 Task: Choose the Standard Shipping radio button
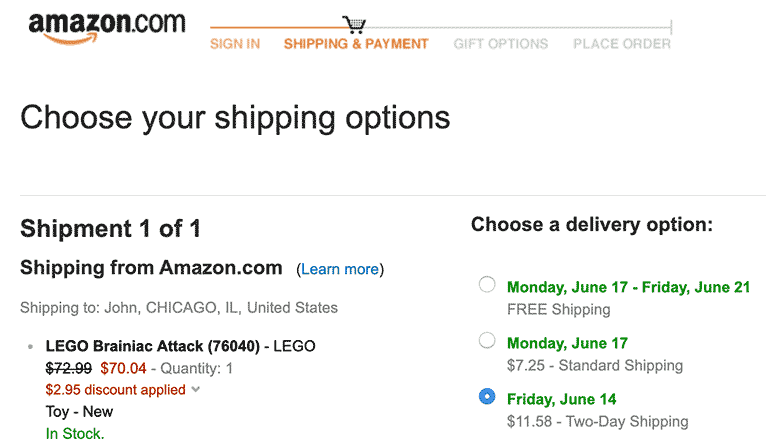click(487, 340)
